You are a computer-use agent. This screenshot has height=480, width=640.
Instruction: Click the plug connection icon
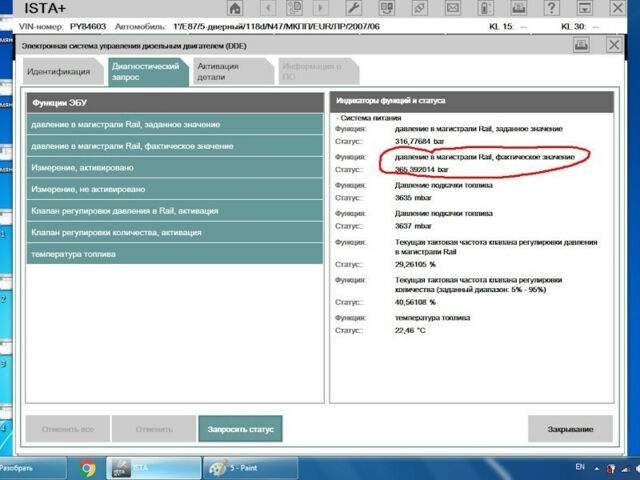click(x=420, y=8)
